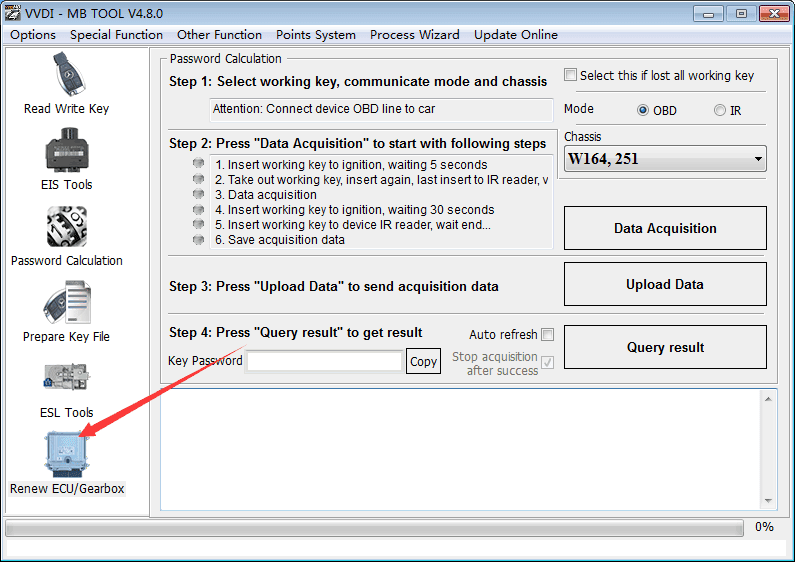Click the 'Renew ECU/Gearbox' label
The image size is (795, 562).
[x=67, y=488]
